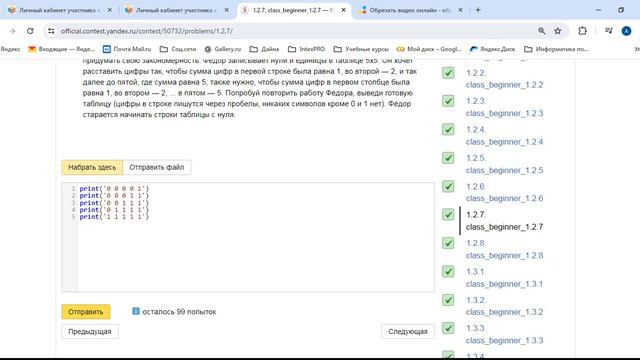The width and height of the screenshot is (640, 360).
Task: Open the IntexPRO bookmark folder
Action: 307,49
